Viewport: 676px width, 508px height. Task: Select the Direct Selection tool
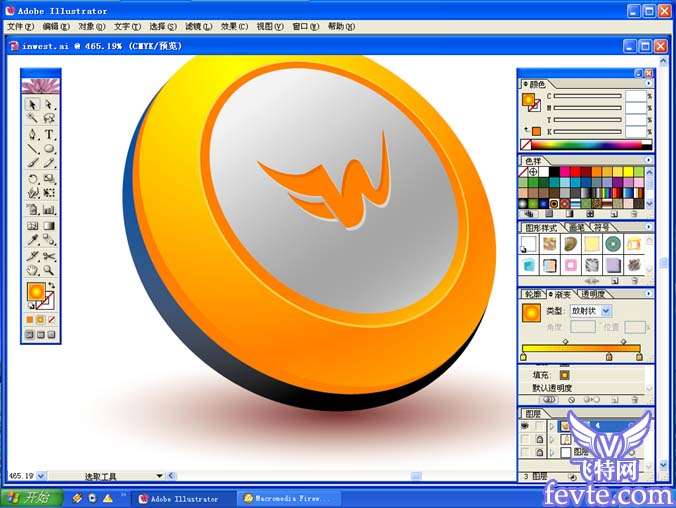click(49, 105)
